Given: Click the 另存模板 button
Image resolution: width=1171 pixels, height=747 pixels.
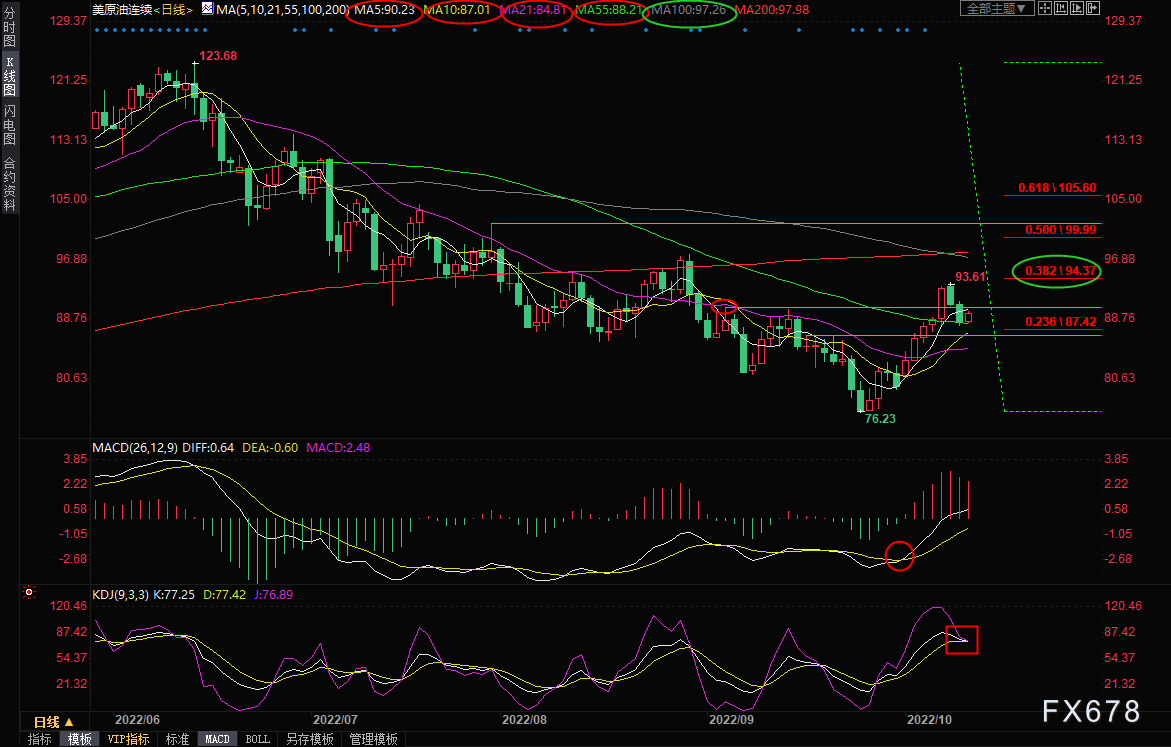Looking at the screenshot, I should click(310, 739).
